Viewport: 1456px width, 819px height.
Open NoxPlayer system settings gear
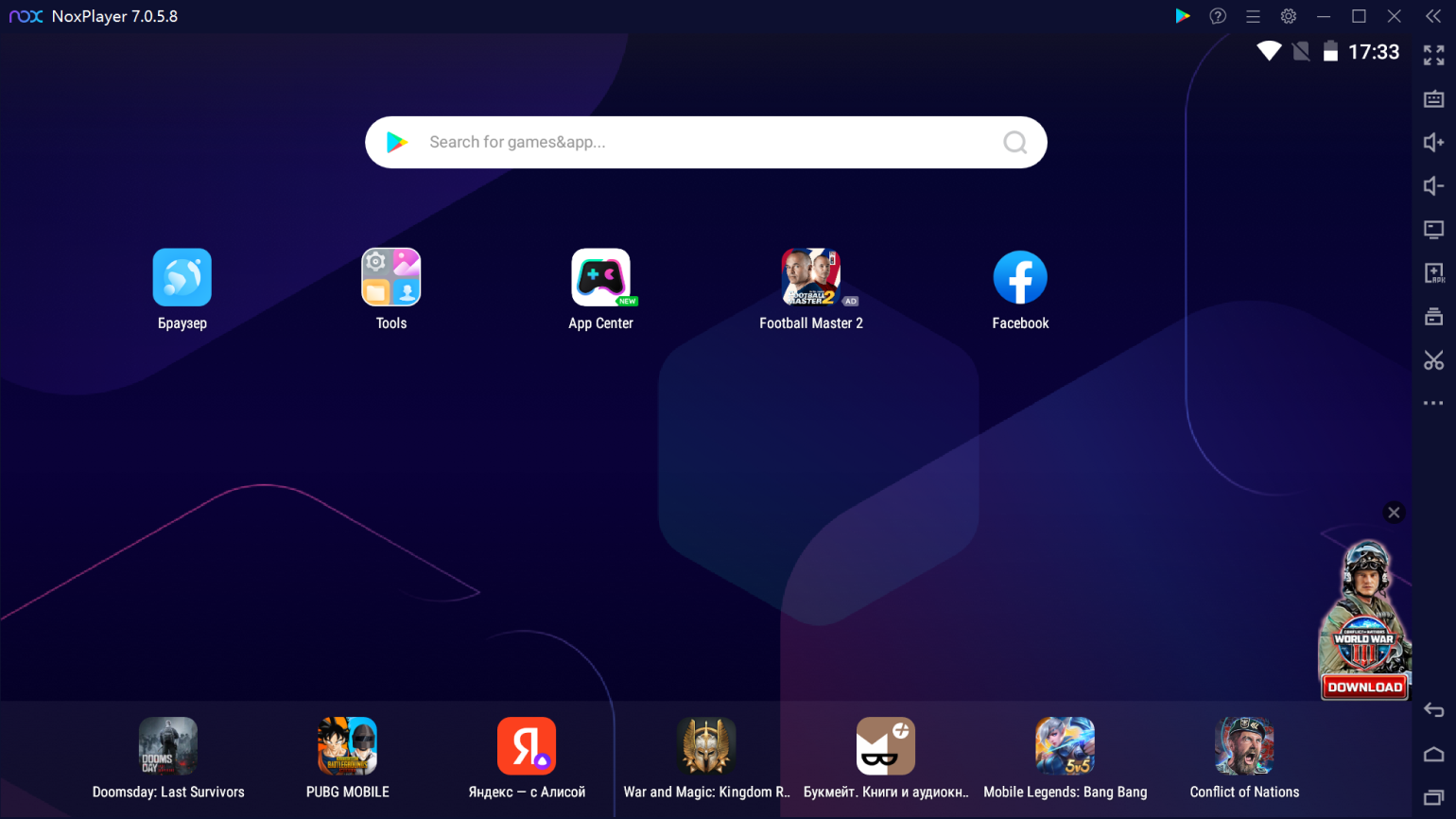click(1288, 16)
